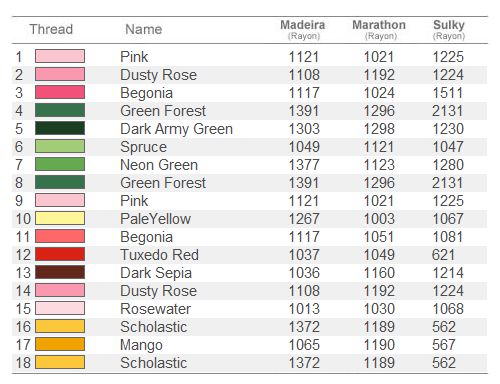The height and width of the screenshot is (384, 500).
Task: Click Madeira value 1377
Action: (304, 165)
